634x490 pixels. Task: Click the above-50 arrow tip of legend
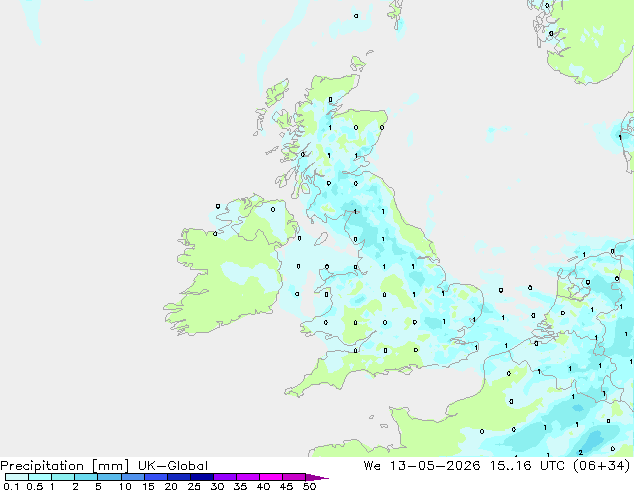tap(317, 477)
